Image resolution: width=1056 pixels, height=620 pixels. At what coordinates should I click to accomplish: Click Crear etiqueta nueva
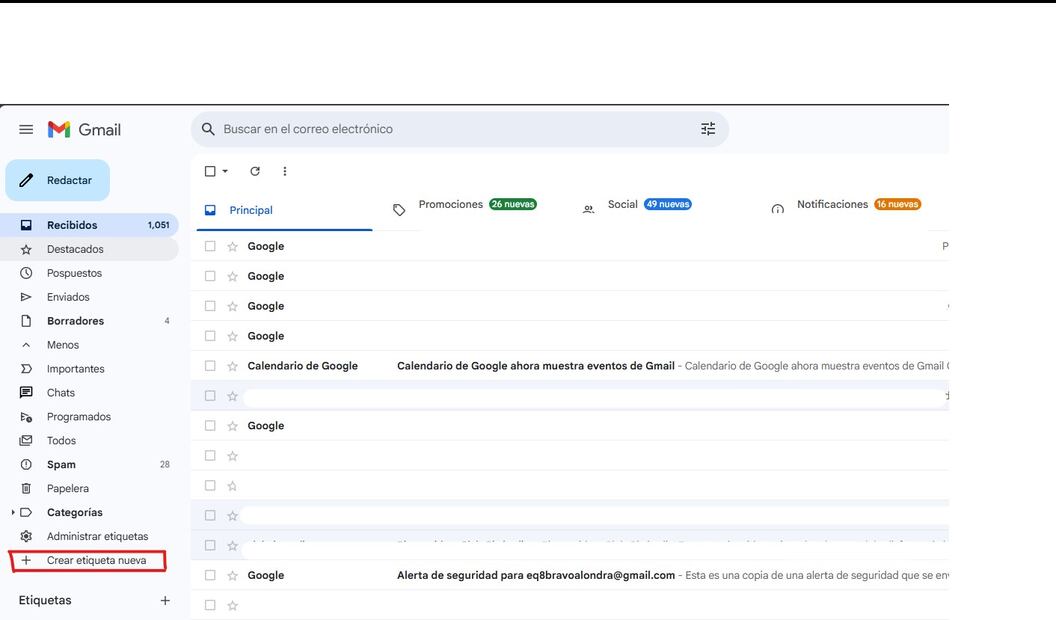96,561
